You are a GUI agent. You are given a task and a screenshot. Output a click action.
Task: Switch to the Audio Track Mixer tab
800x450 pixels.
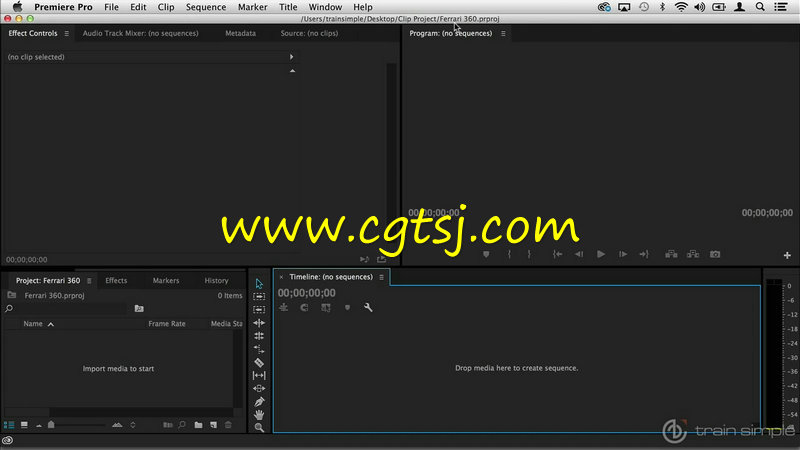141,34
